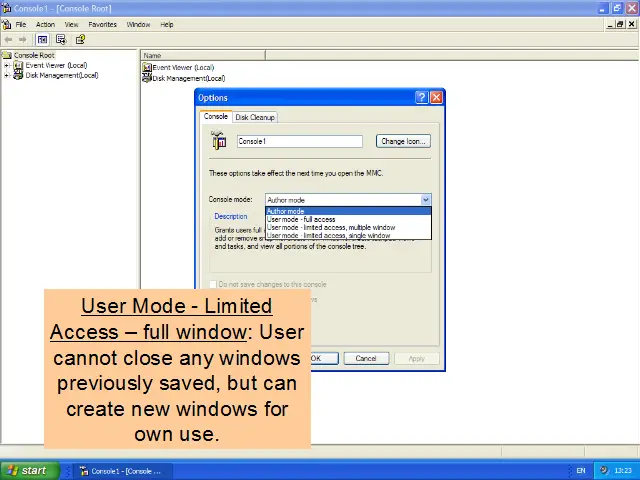The width and height of the screenshot is (640, 480).
Task: Expand the Disk Management(Local) tree node
Action: (x=6, y=75)
